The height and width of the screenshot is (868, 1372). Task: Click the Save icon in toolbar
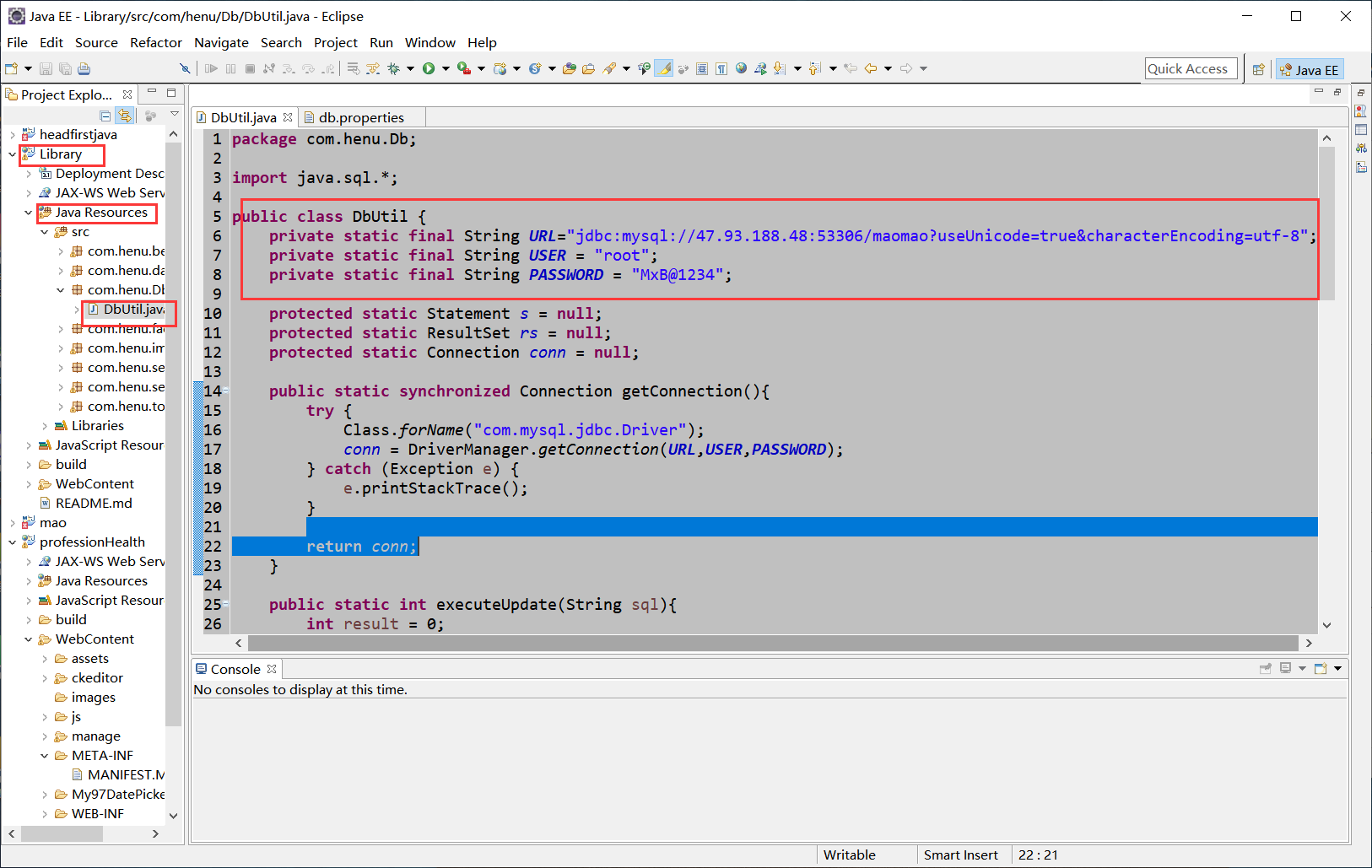pyautogui.click(x=46, y=68)
